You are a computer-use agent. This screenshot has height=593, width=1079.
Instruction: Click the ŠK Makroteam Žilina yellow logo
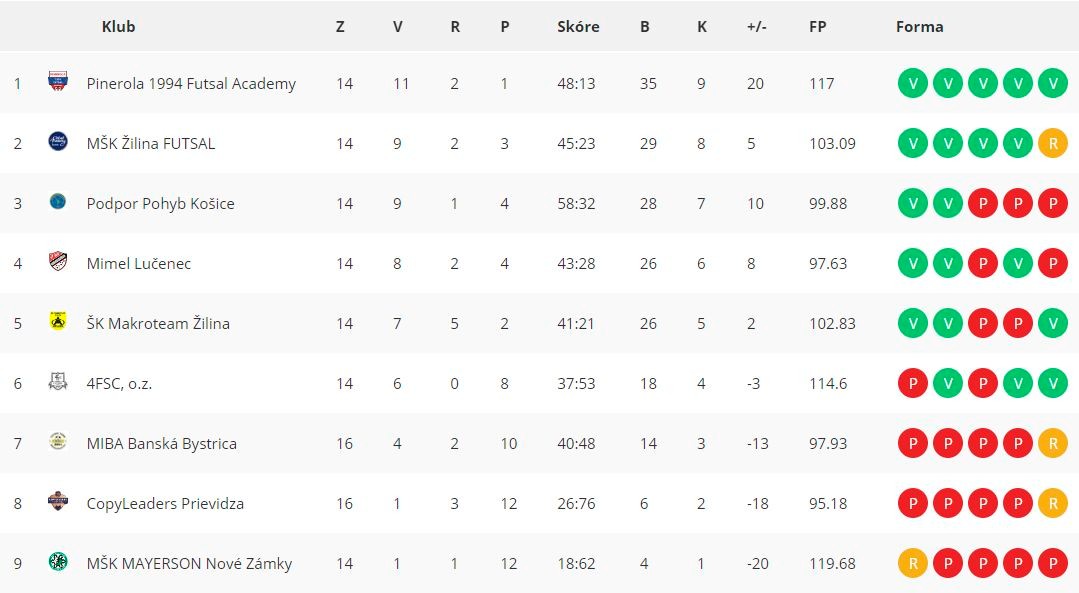(58, 321)
